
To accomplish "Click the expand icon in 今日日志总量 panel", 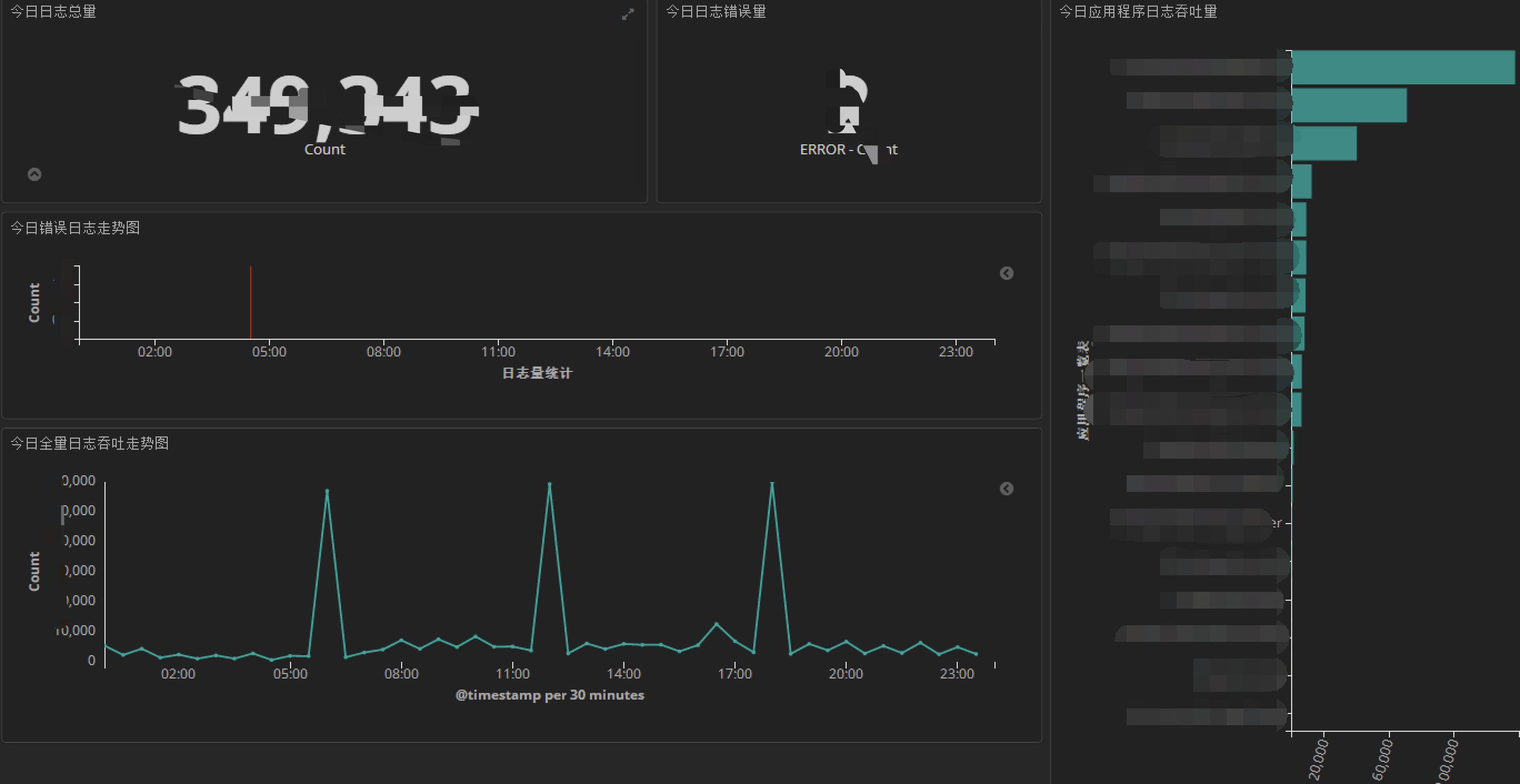I will tap(628, 15).
